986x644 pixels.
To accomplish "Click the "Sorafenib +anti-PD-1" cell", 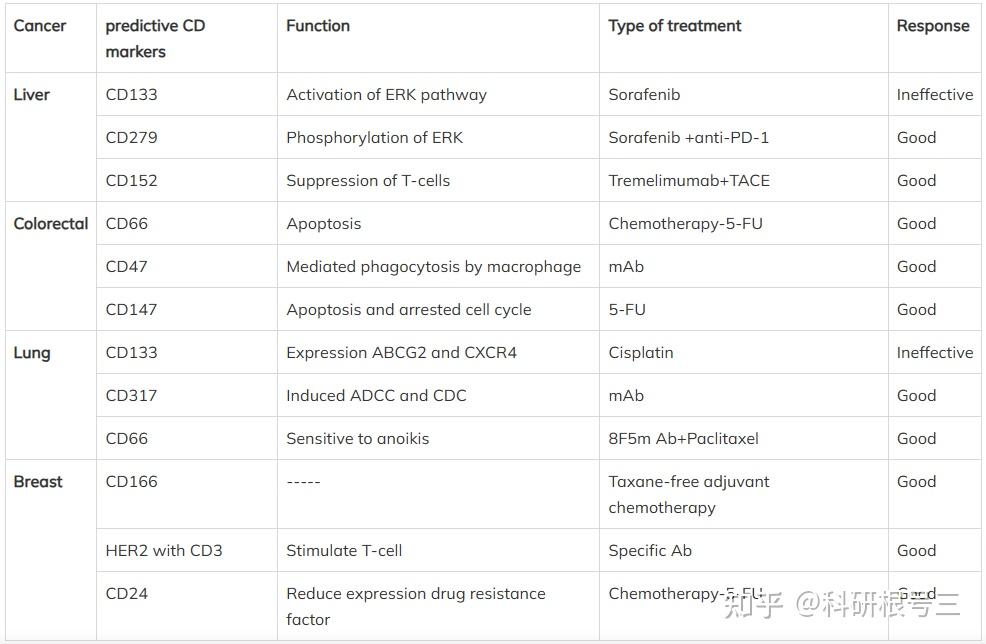I will click(689, 138).
